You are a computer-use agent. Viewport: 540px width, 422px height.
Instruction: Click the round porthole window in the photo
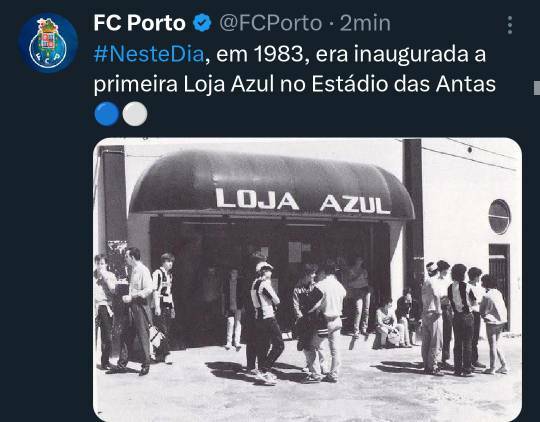pos(499,217)
